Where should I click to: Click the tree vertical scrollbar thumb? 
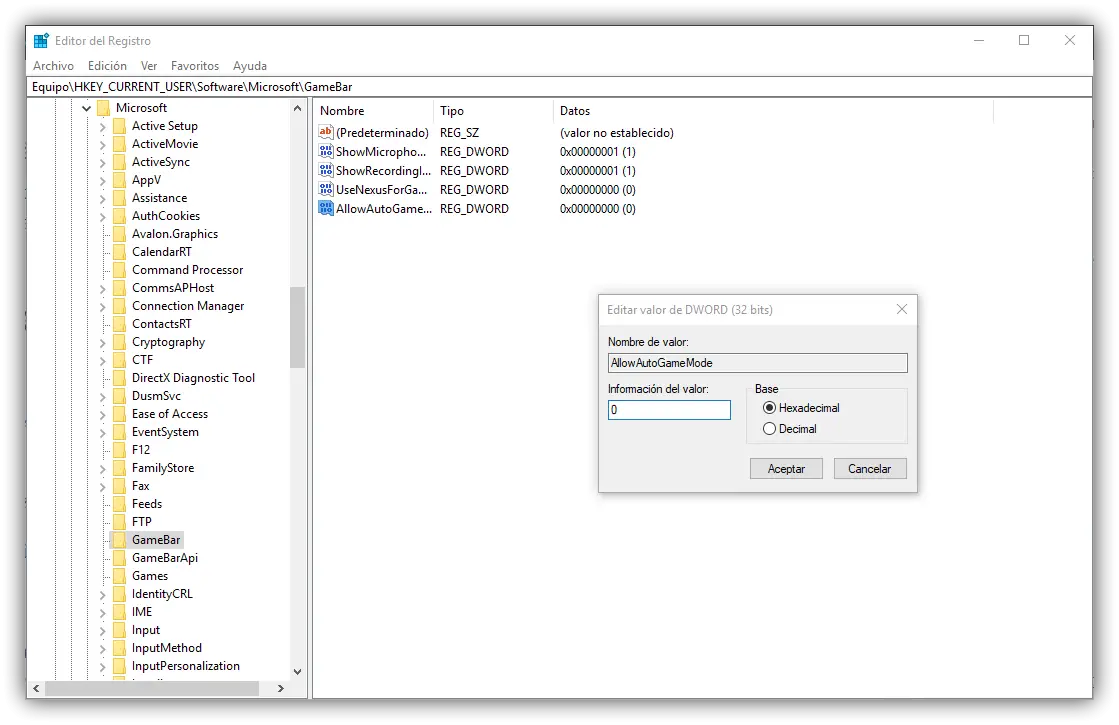point(297,327)
